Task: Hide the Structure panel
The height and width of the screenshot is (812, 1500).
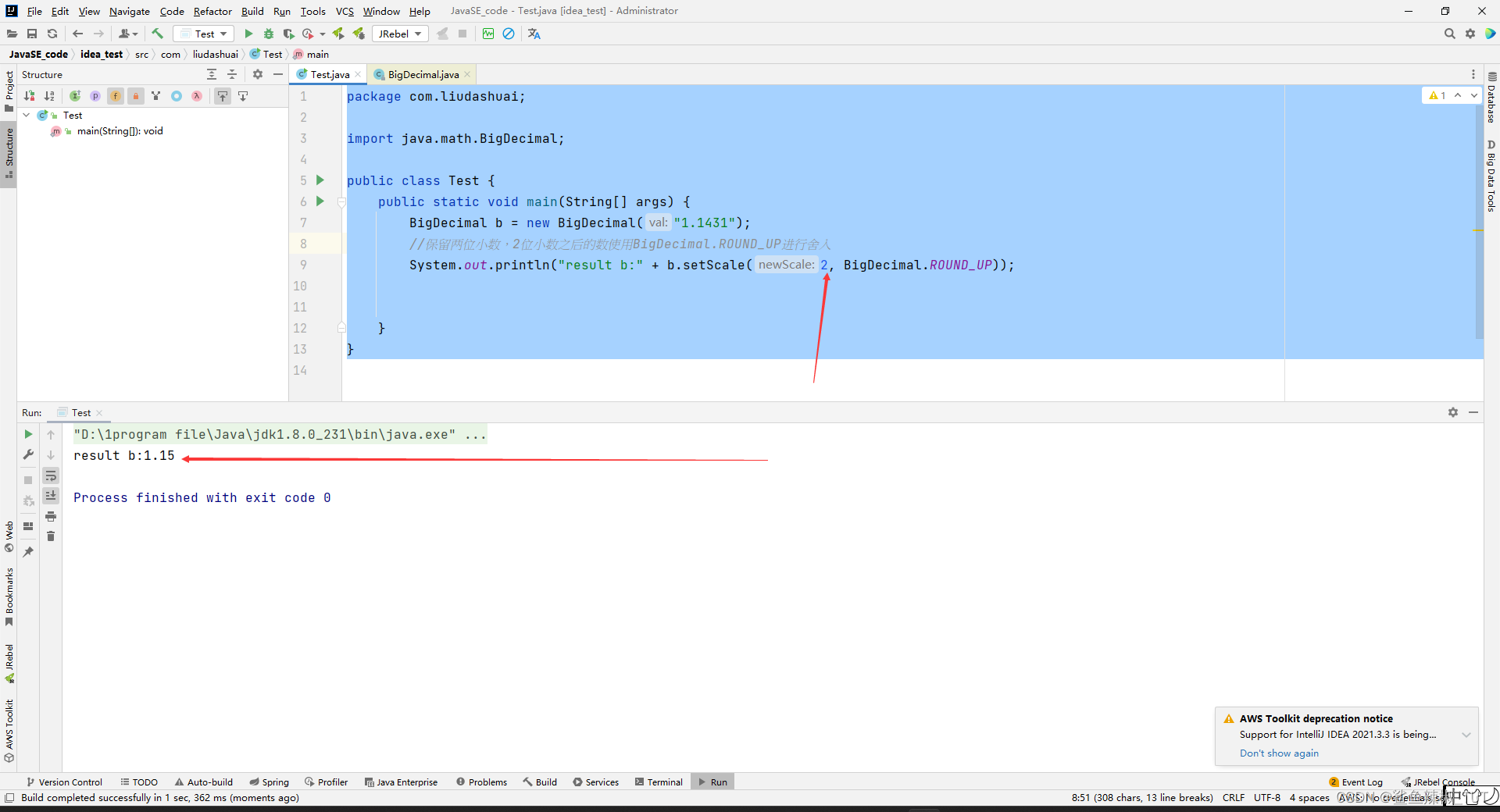Action: 278,74
